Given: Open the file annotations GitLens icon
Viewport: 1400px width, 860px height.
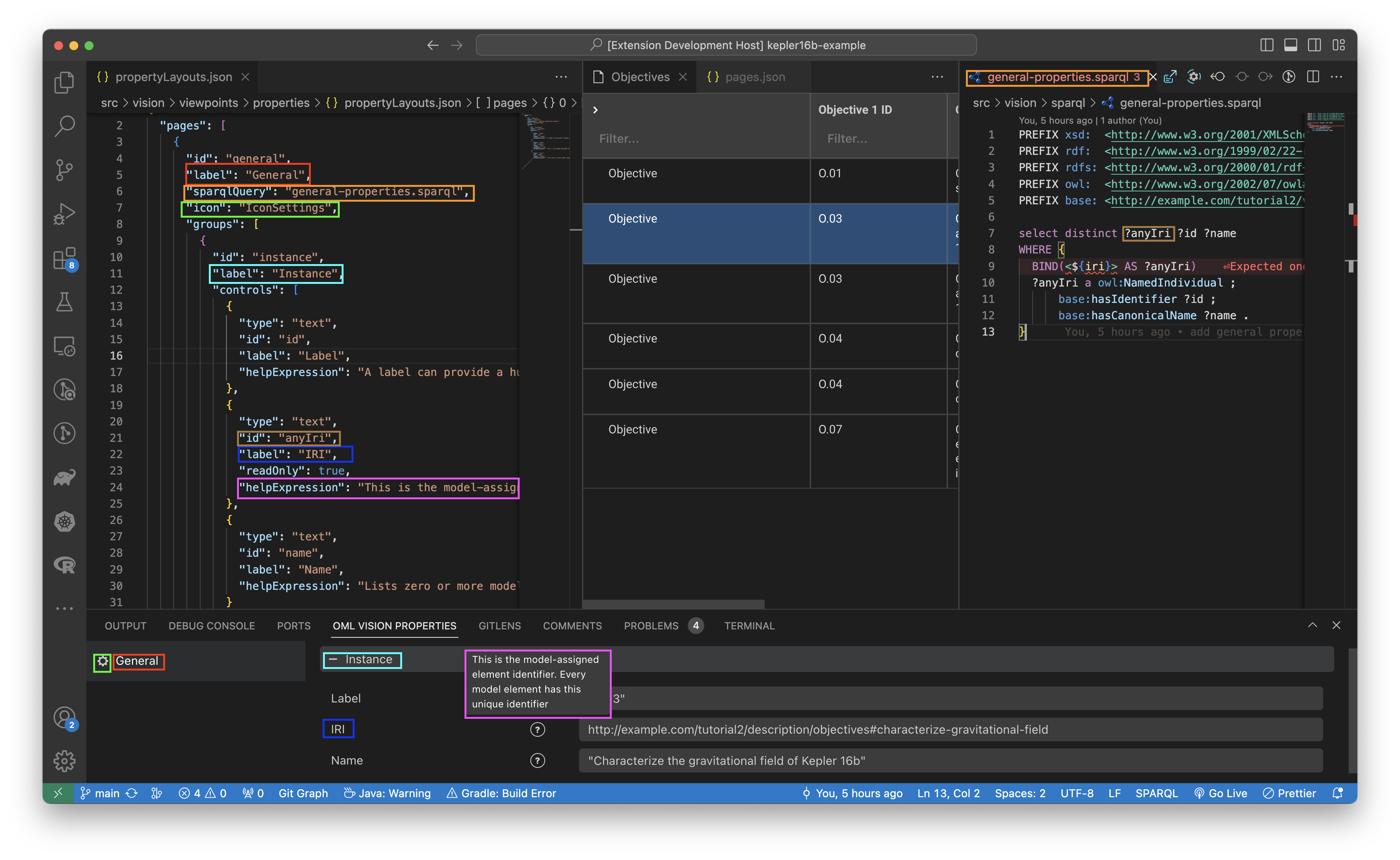Looking at the screenshot, I should [1289, 77].
